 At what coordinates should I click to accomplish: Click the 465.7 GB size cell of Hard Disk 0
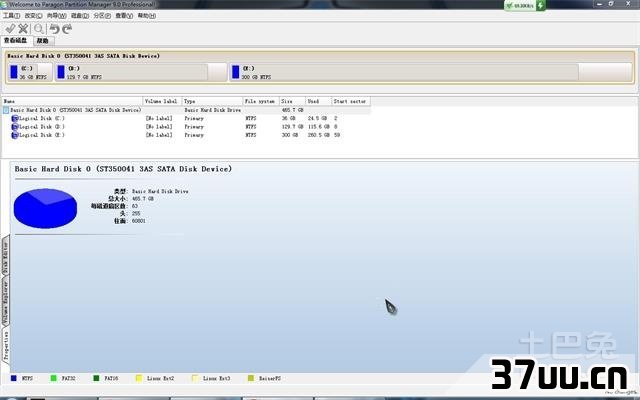pos(292,110)
